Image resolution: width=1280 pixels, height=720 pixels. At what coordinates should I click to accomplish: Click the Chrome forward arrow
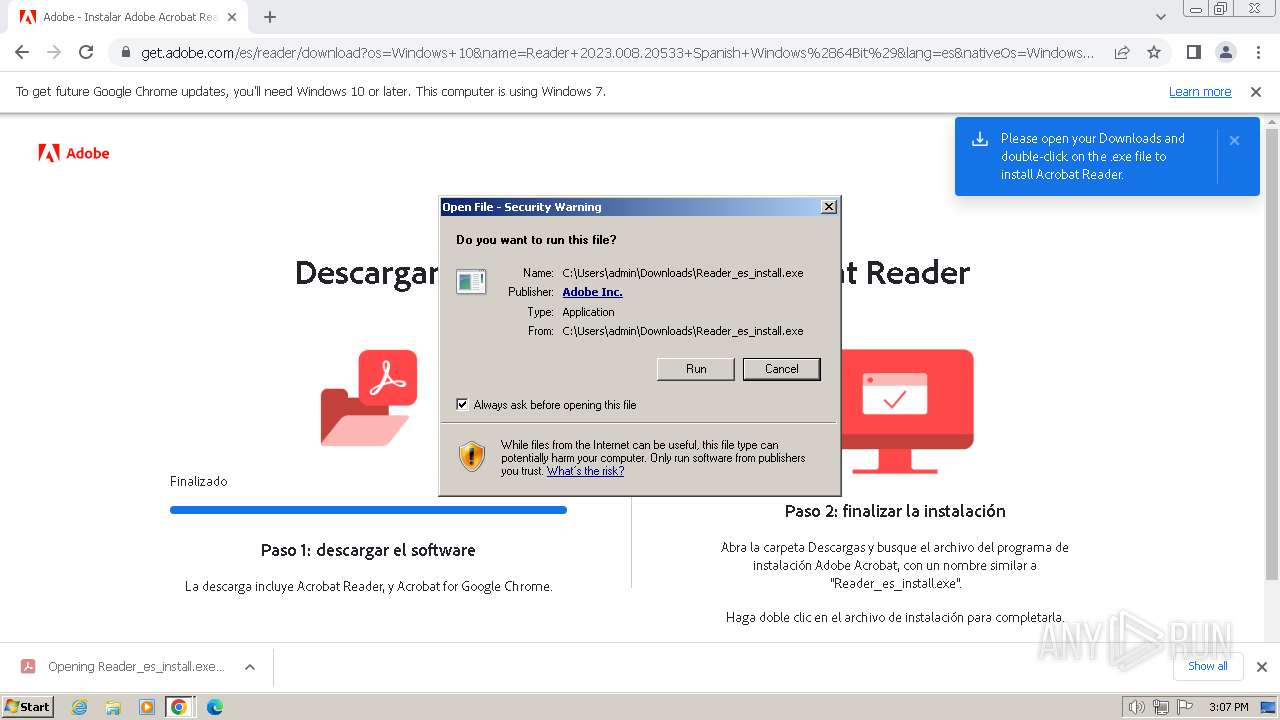(54, 52)
